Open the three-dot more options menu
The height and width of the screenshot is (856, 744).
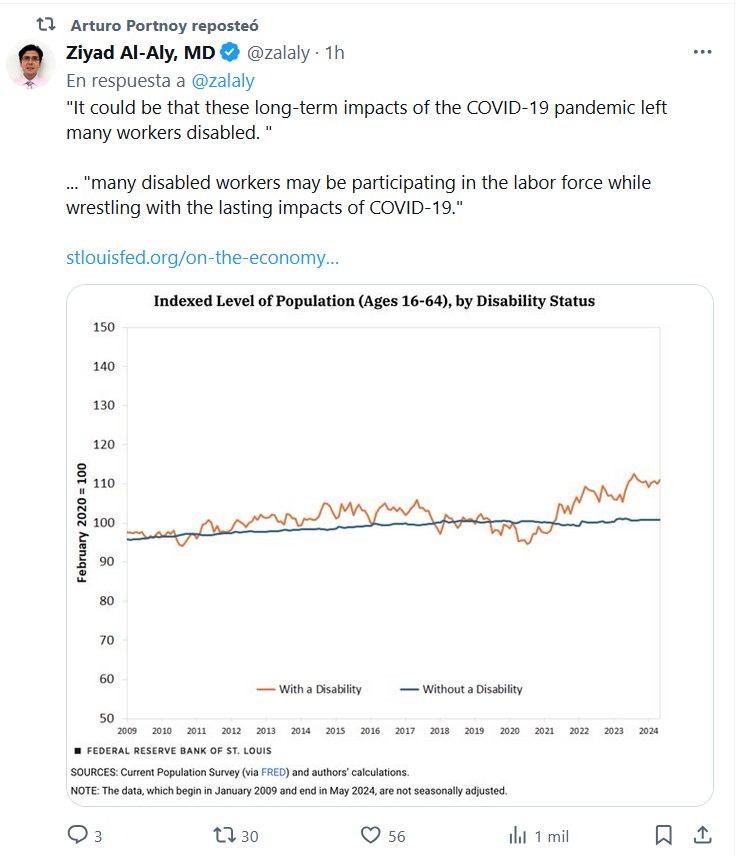[702, 53]
